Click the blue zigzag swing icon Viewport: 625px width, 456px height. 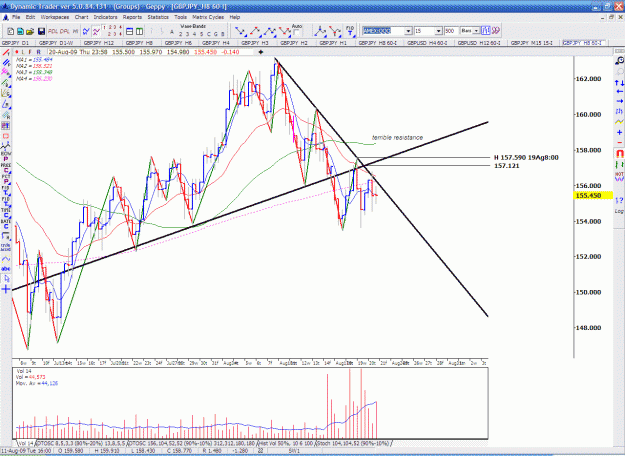(x=86, y=31)
